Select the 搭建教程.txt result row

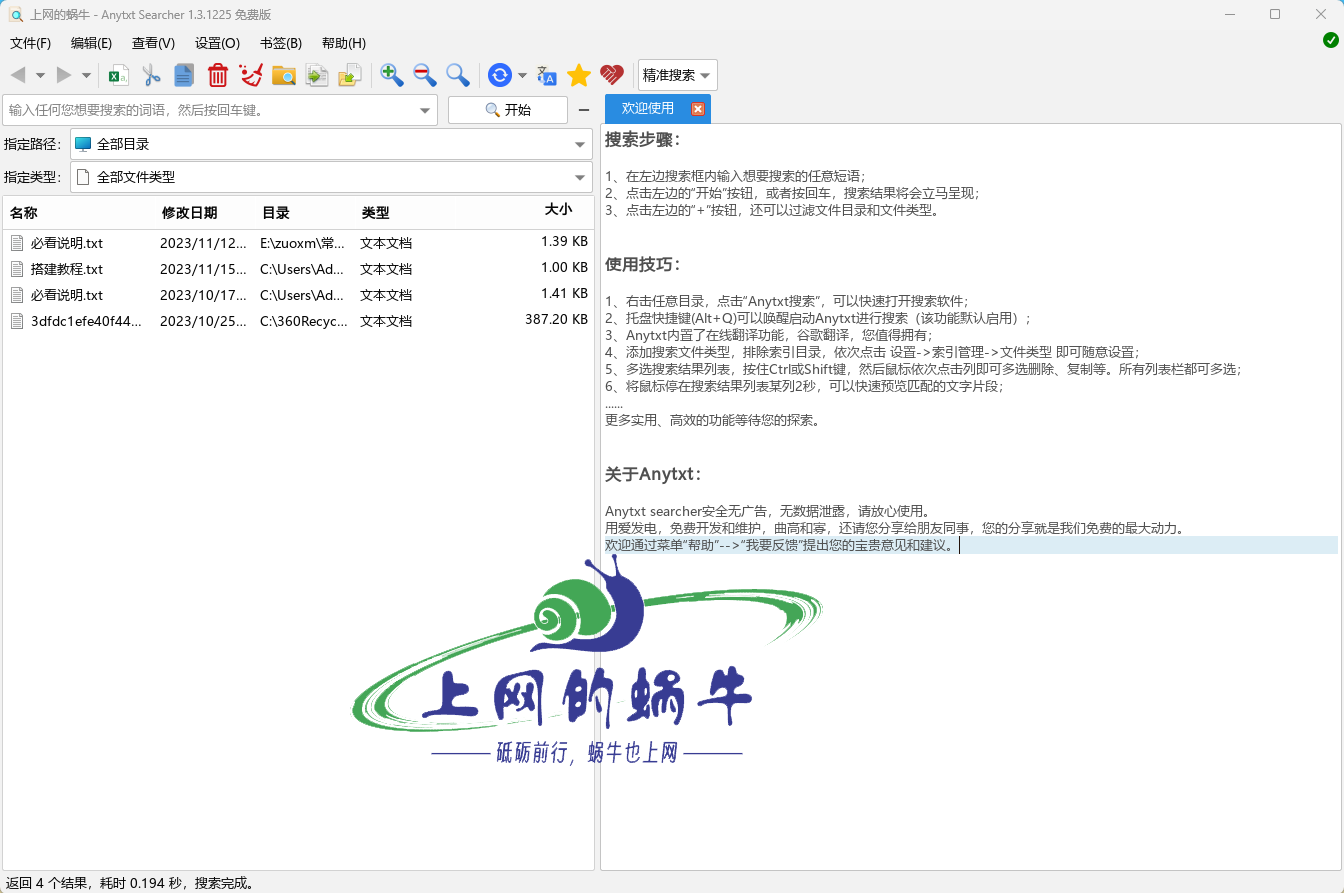point(298,269)
